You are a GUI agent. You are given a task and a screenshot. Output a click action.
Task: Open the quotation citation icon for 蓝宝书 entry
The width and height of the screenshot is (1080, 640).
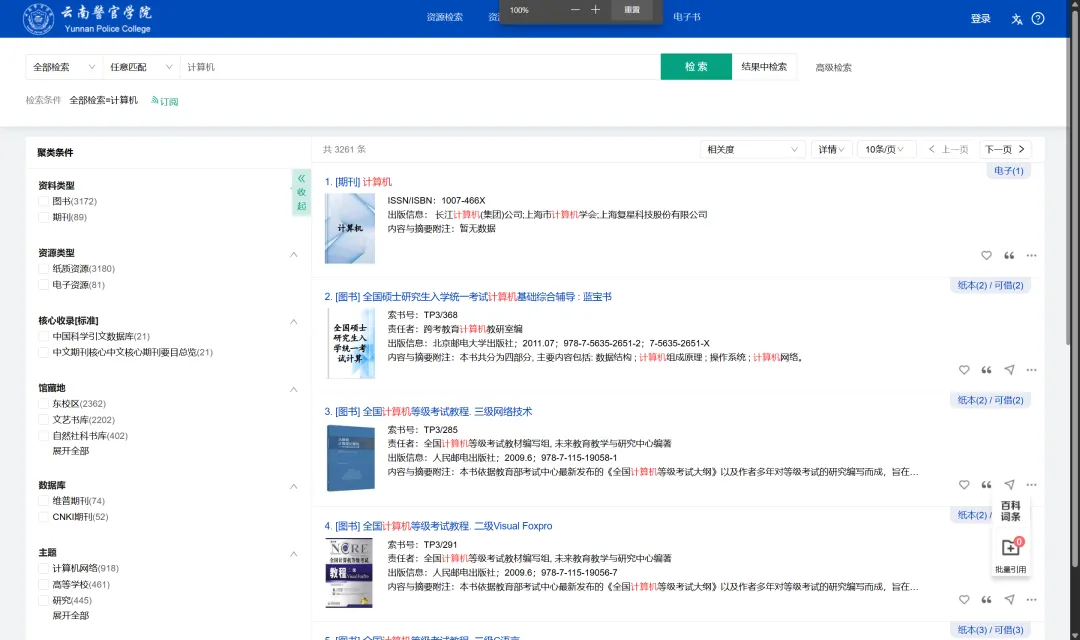987,369
